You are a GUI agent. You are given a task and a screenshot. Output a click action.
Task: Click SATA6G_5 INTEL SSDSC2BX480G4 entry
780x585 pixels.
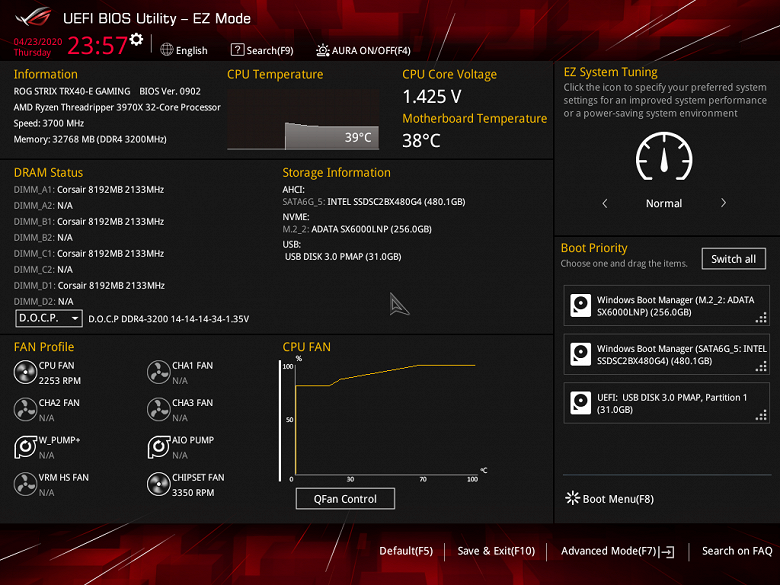[x=374, y=201]
